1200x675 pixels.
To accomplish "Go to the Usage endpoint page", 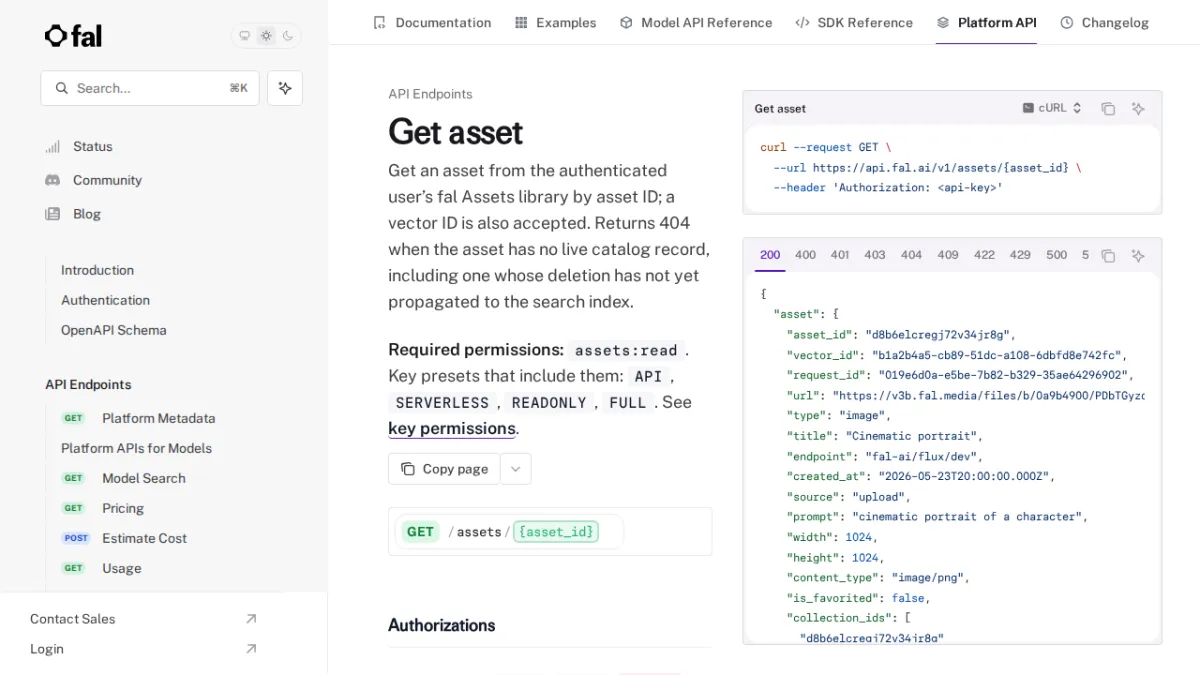I will coord(122,568).
